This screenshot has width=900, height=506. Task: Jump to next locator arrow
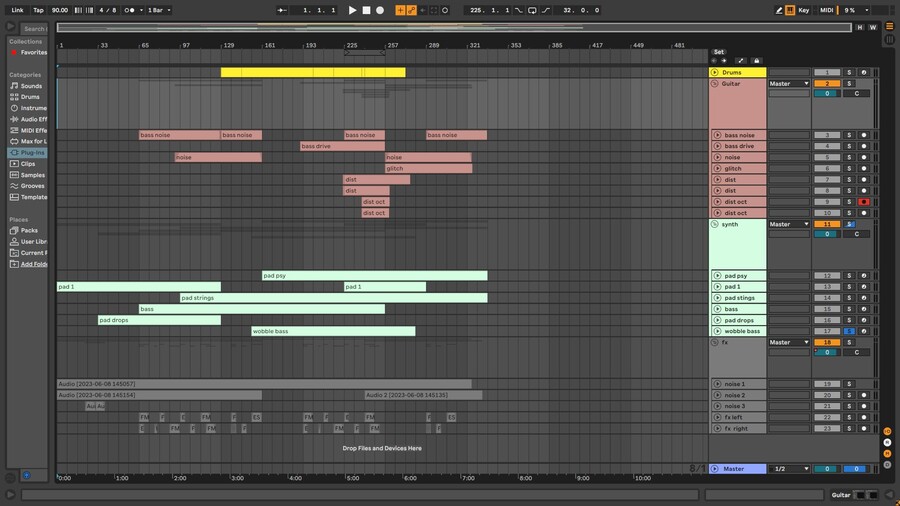724,61
